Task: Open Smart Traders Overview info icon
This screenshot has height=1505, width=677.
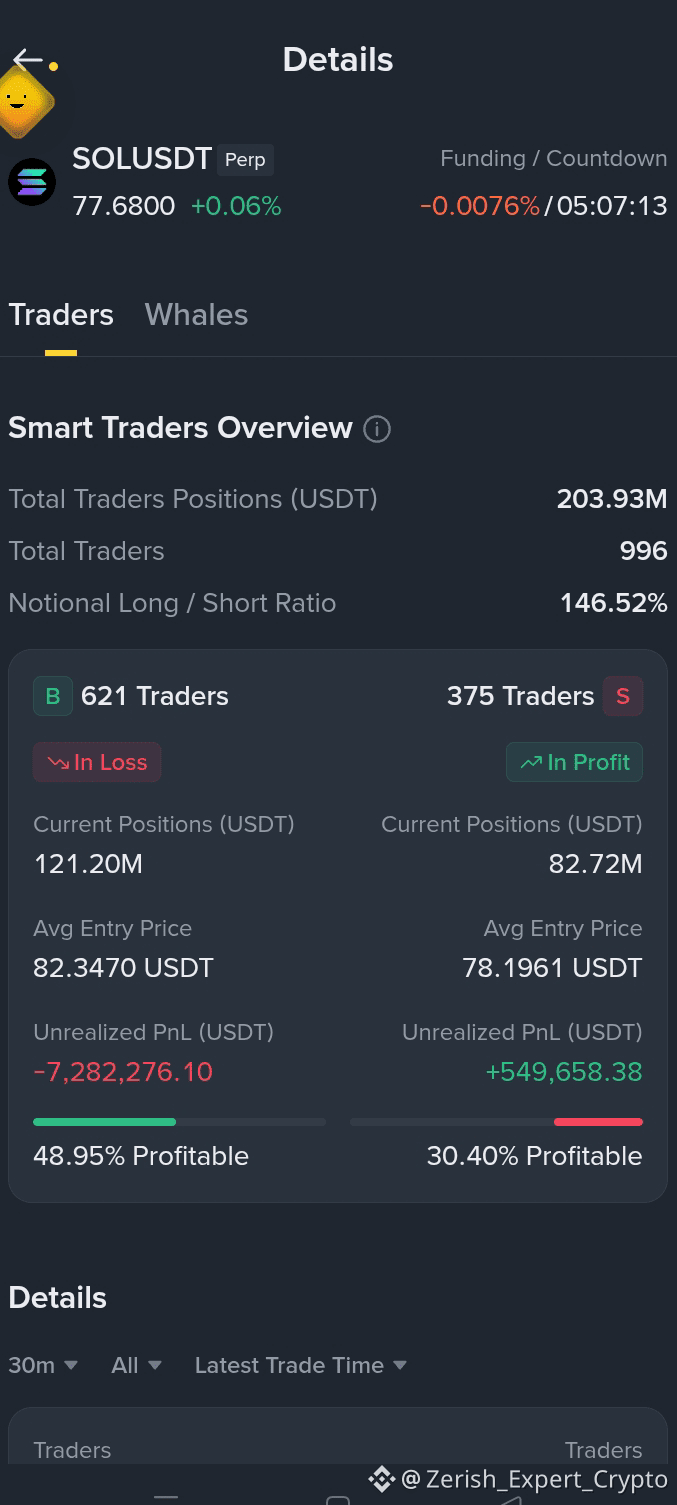Action: pos(377,429)
